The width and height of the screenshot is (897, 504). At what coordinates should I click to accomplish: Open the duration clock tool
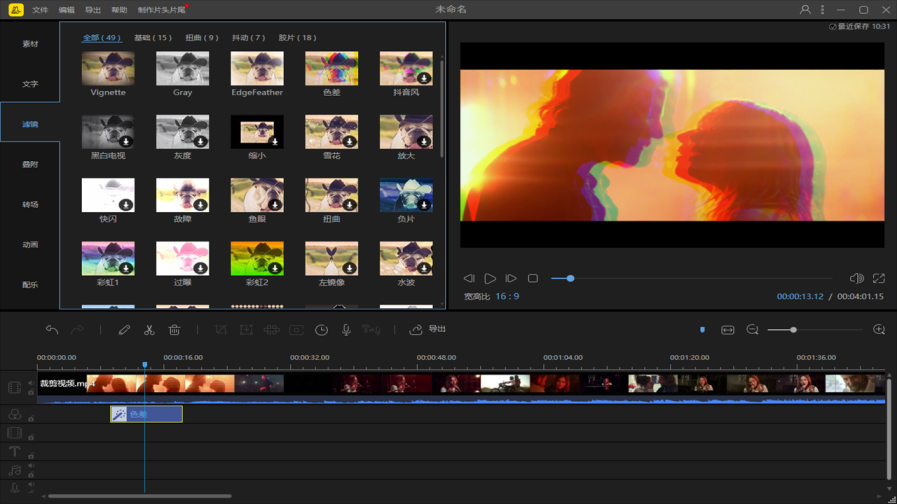point(321,330)
